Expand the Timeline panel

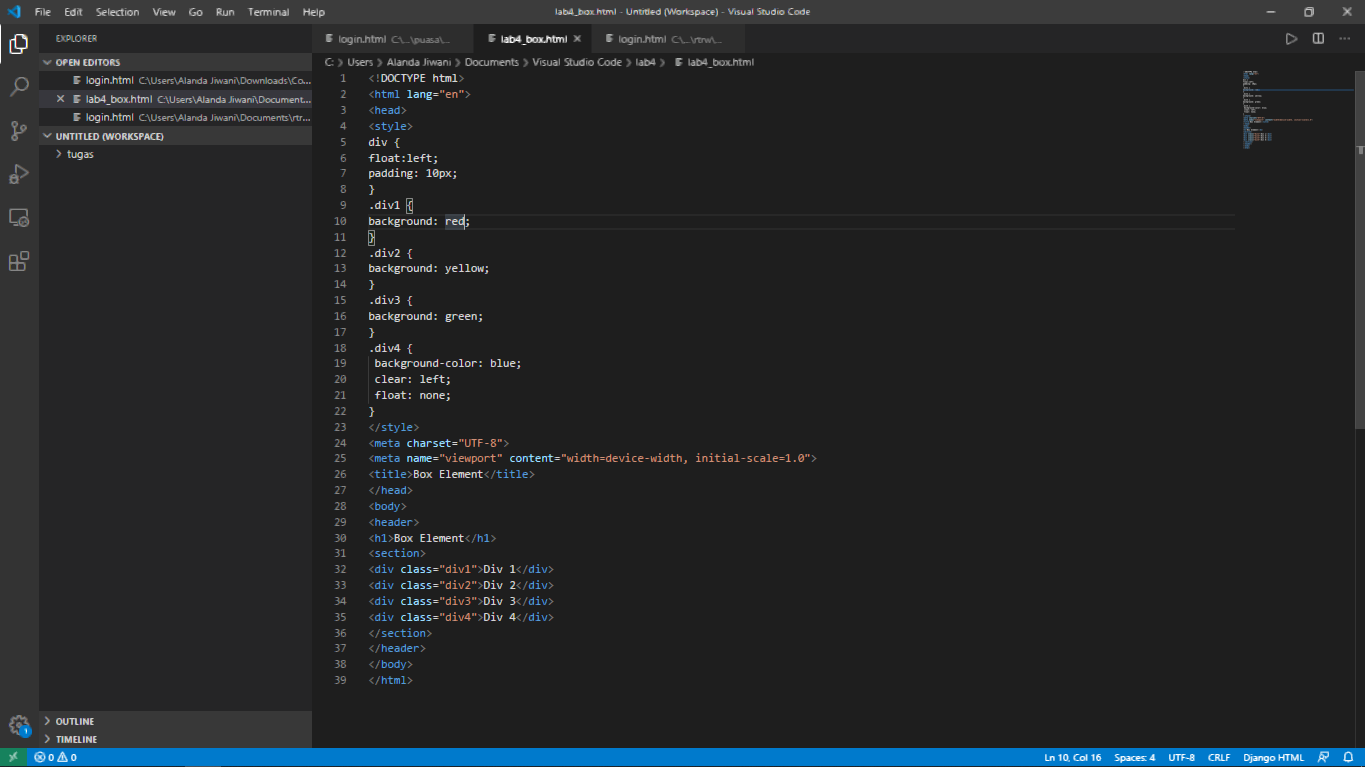[x=176, y=739]
